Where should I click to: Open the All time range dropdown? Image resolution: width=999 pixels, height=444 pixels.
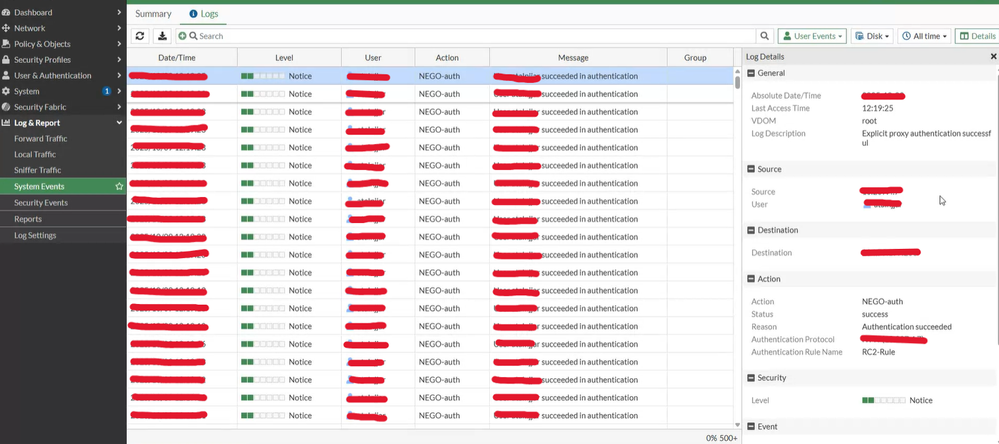(x=924, y=36)
